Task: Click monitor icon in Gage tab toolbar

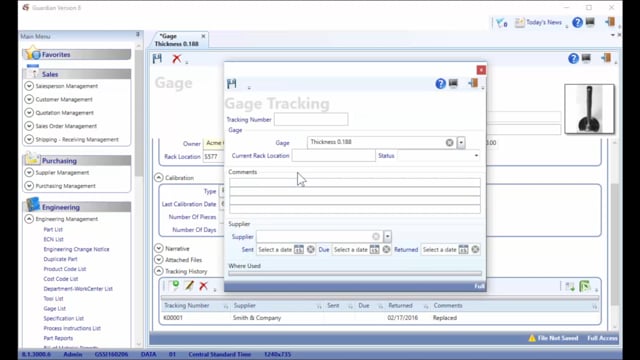Action: click(x=586, y=58)
